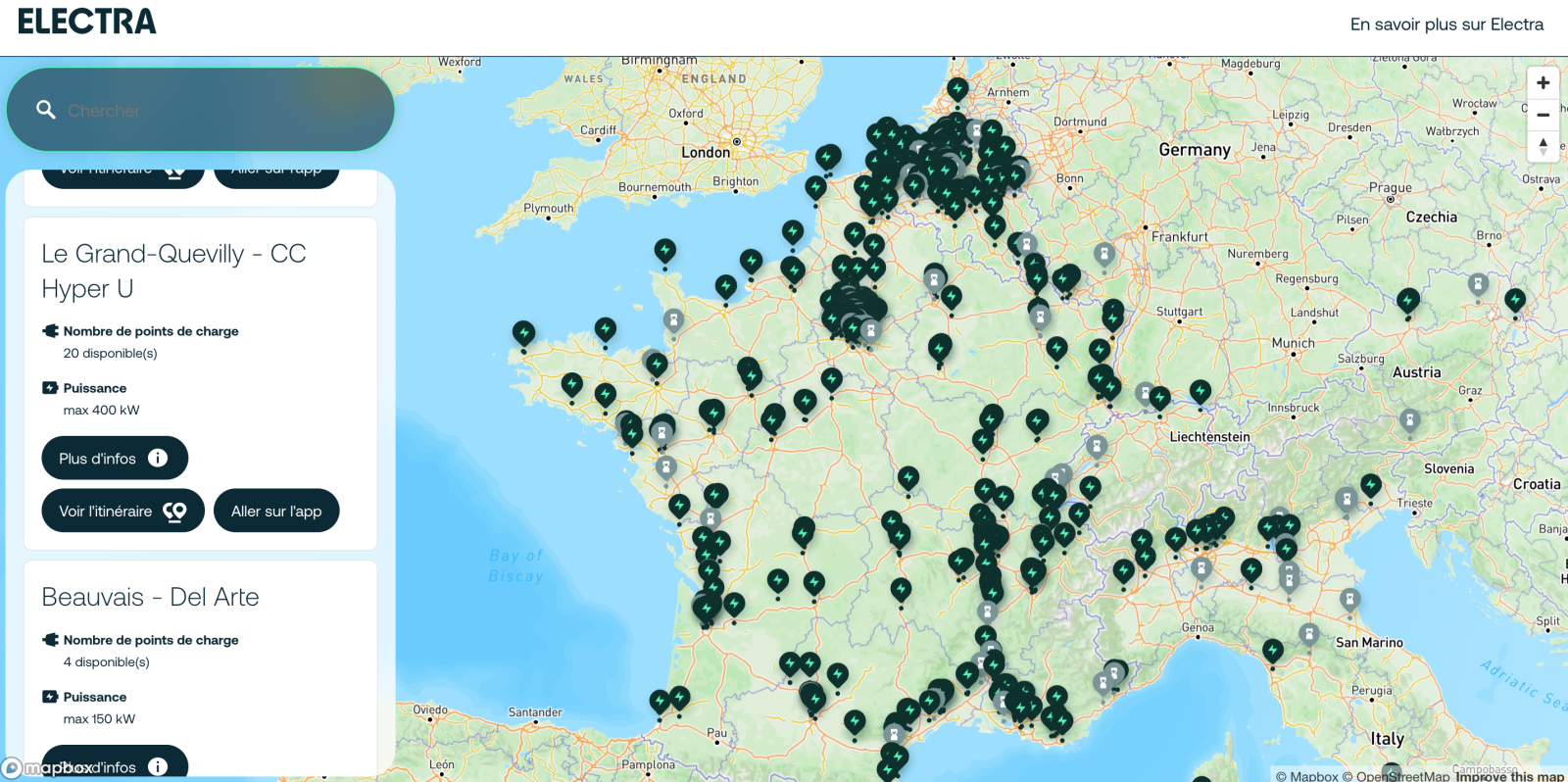Image resolution: width=1568 pixels, height=782 pixels.
Task: Click the 'max 400 kW' value
Action: (x=101, y=410)
